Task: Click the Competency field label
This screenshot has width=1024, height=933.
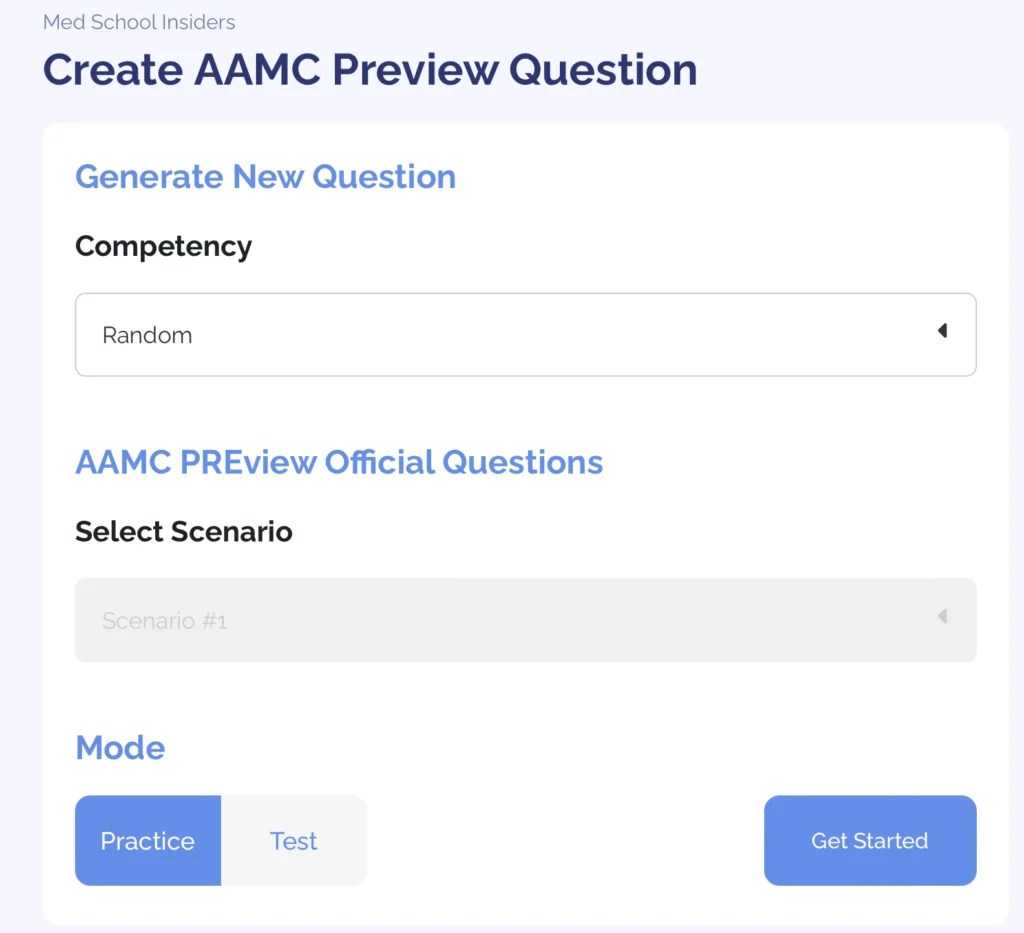Action: coord(163,246)
